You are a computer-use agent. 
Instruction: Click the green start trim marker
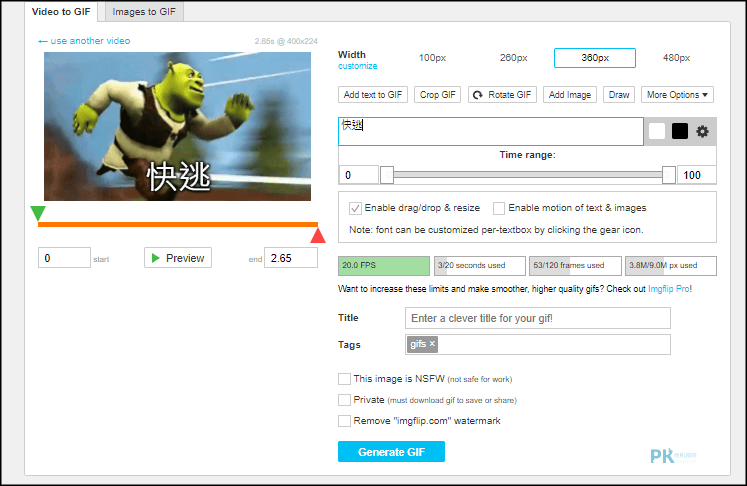coord(38,213)
